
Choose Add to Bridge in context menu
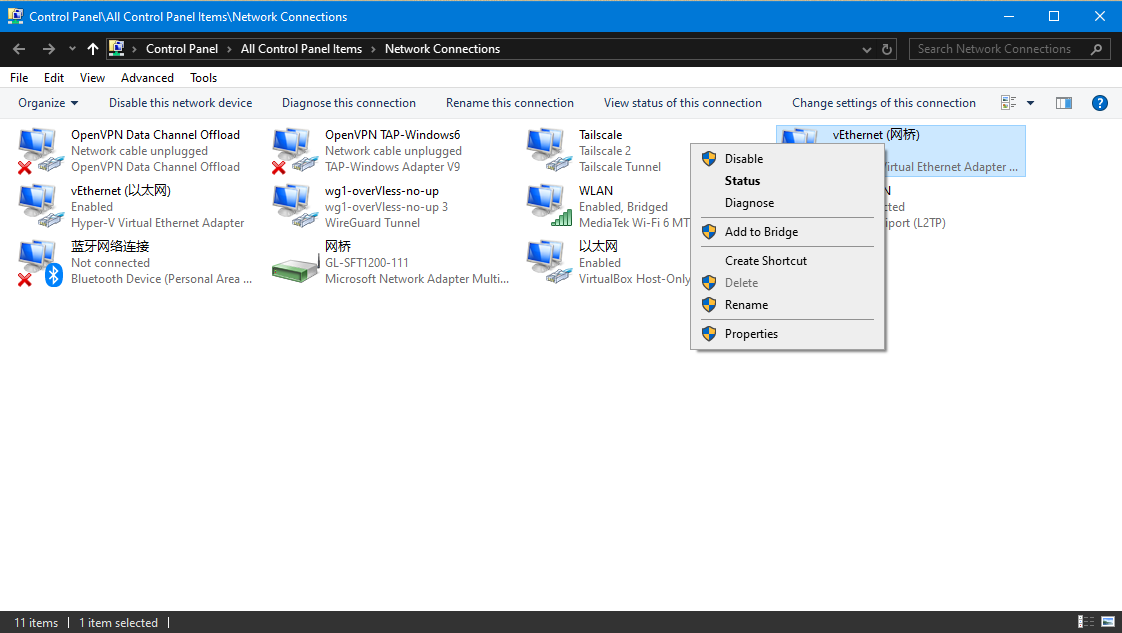point(787,232)
